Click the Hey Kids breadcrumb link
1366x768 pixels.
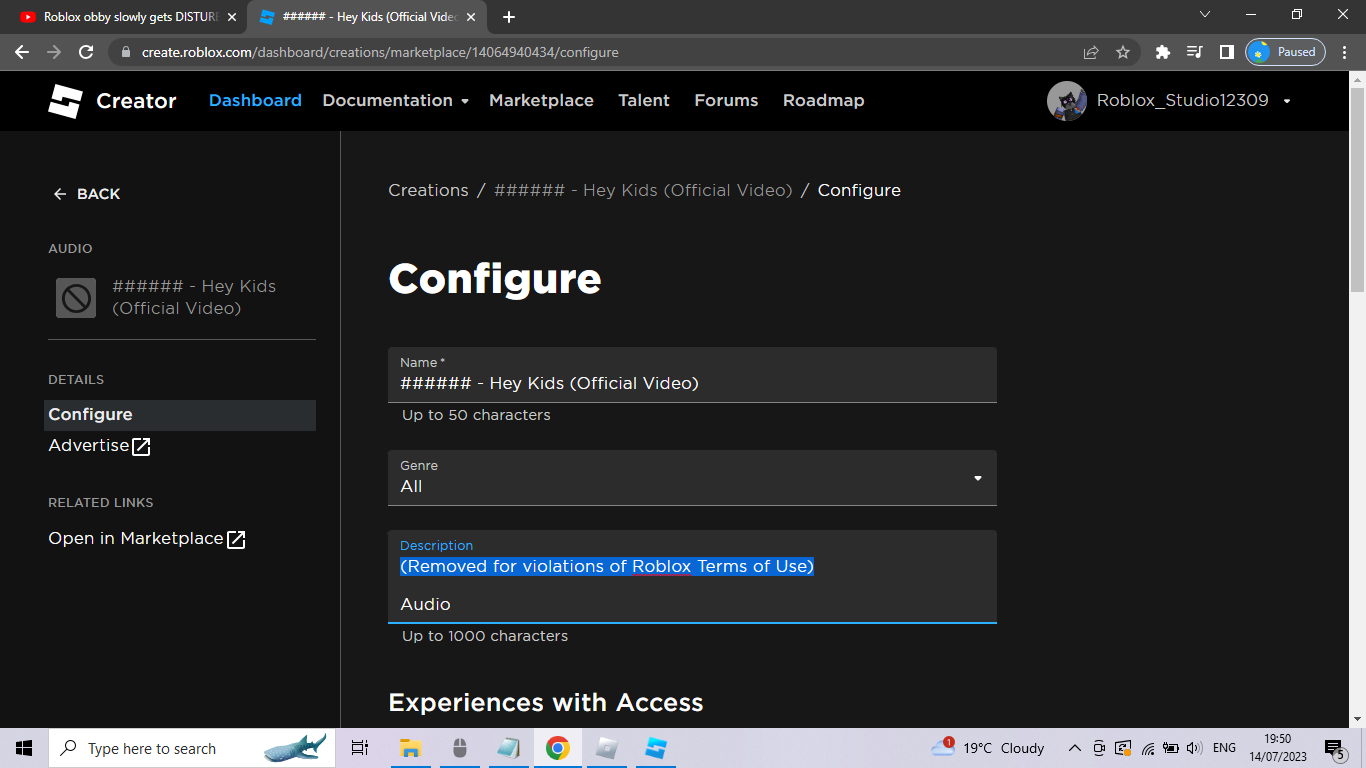[x=643, y=190]
